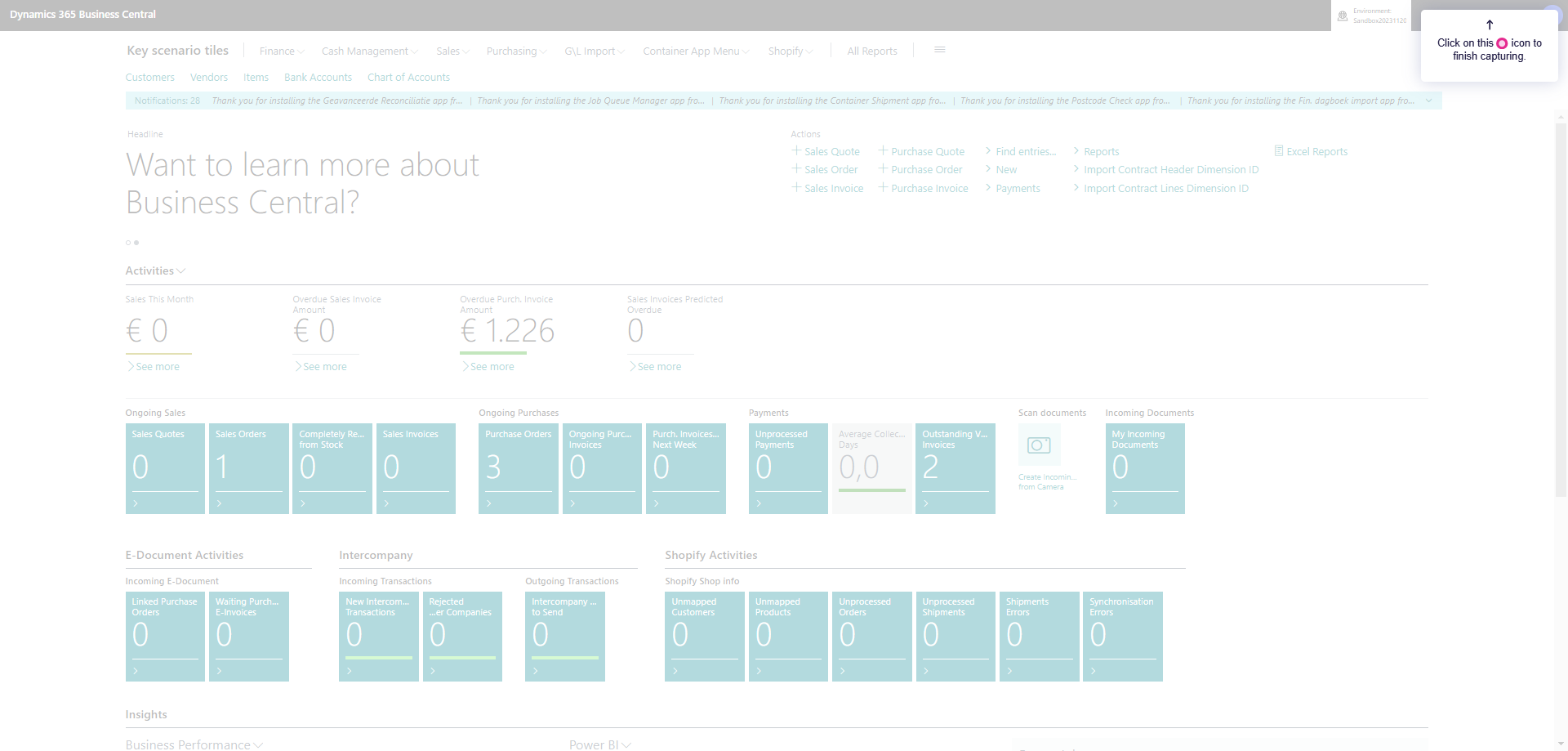The image size is (1568, 751).
Task: Click the arrow on Linked Purchase Orders tile
Action: pos(136,671)
